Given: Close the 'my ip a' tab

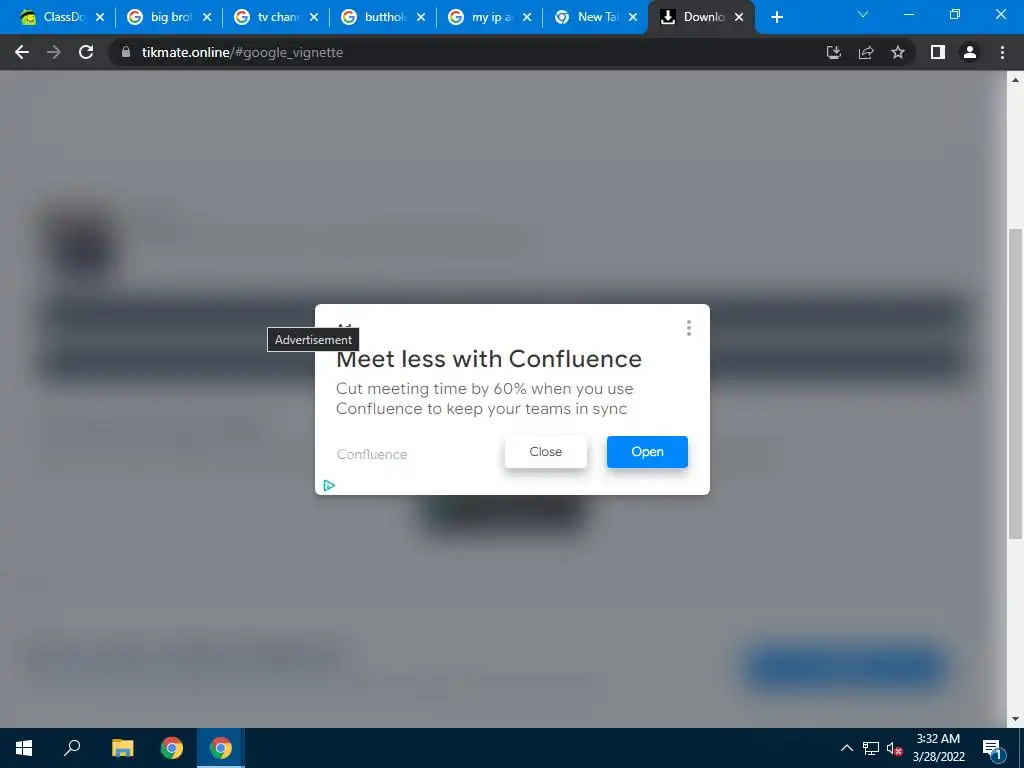Looking at the screenshot, I should pos(527,17).
